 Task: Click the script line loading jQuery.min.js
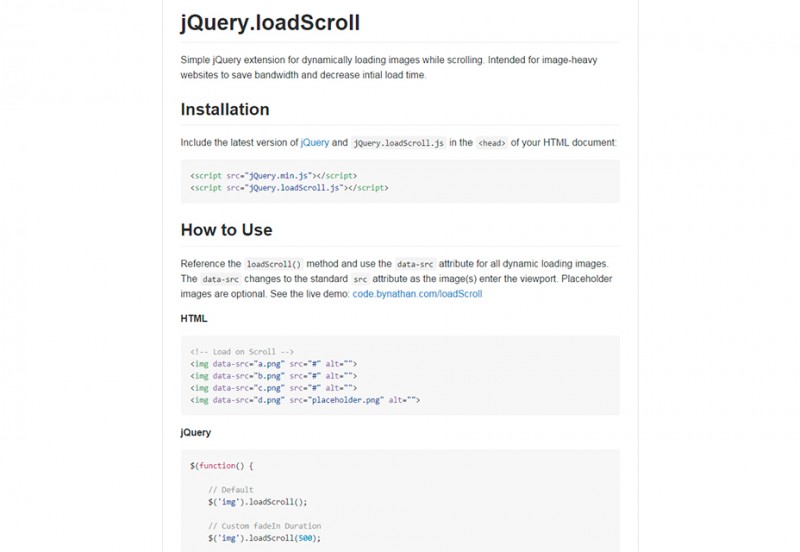[x=273, y=175]
